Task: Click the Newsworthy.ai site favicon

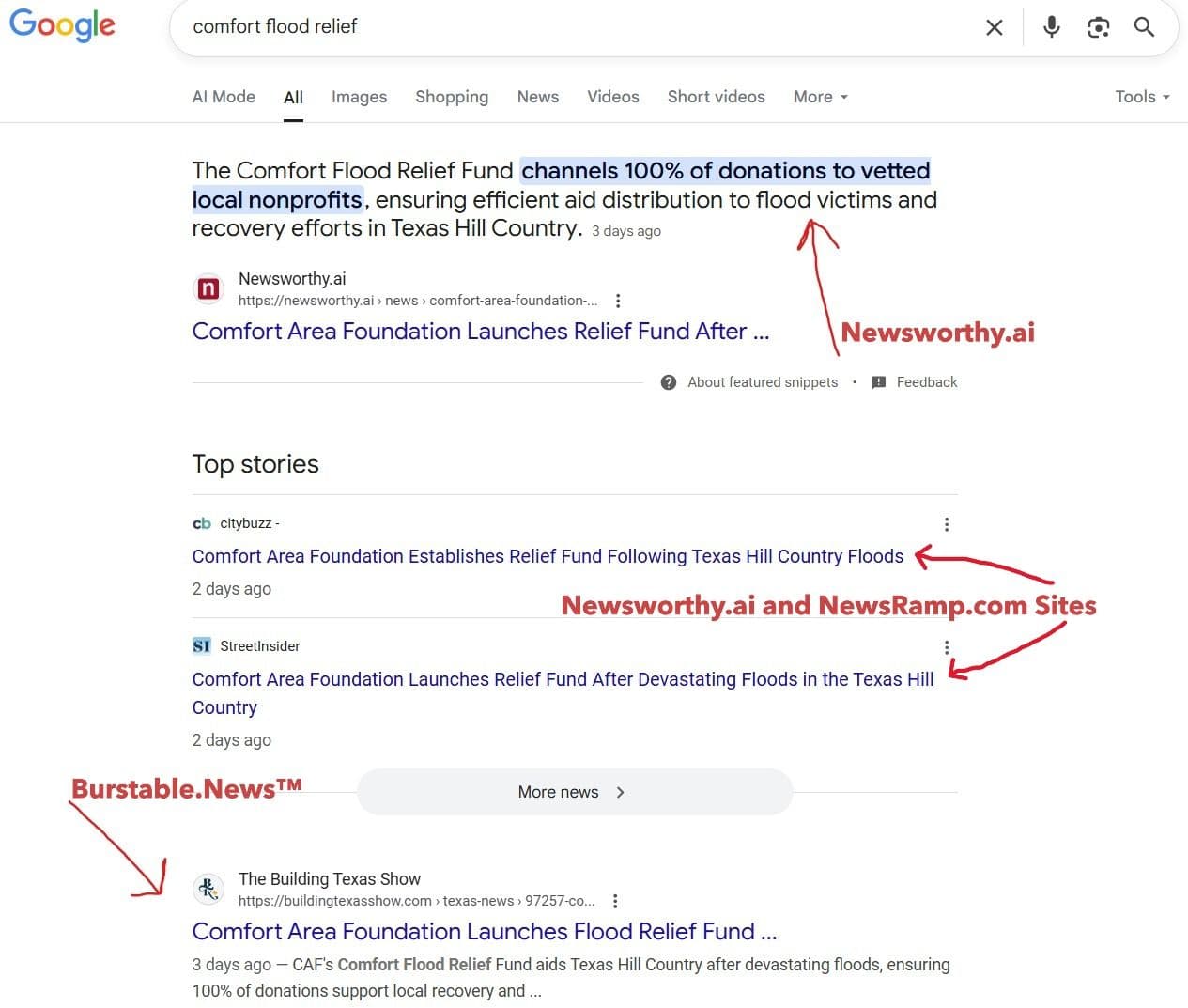Action: [208, 289]
